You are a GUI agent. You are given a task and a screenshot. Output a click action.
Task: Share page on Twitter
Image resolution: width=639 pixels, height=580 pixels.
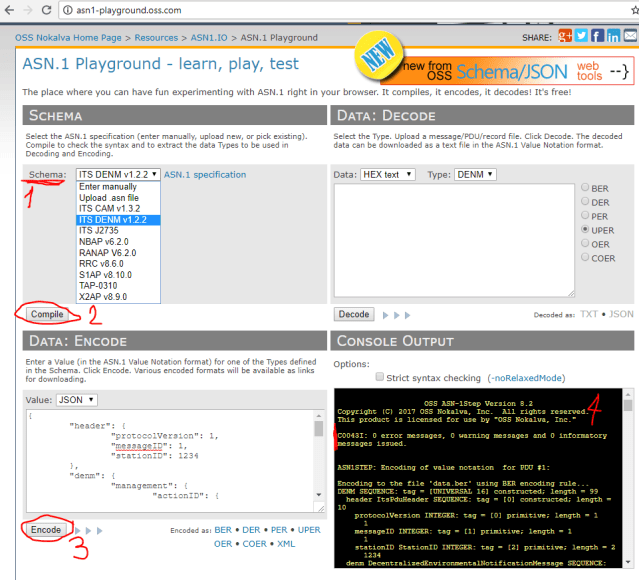(x=582, y=37)
